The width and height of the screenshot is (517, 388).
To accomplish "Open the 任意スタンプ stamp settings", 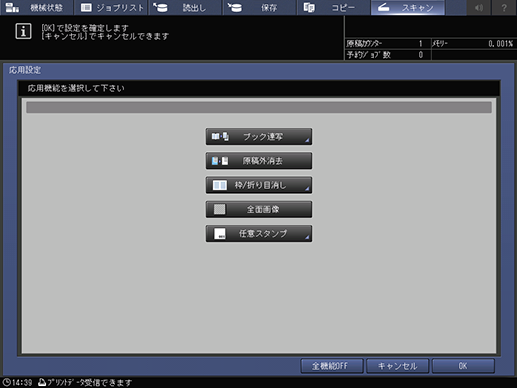I will pos(259,234).
